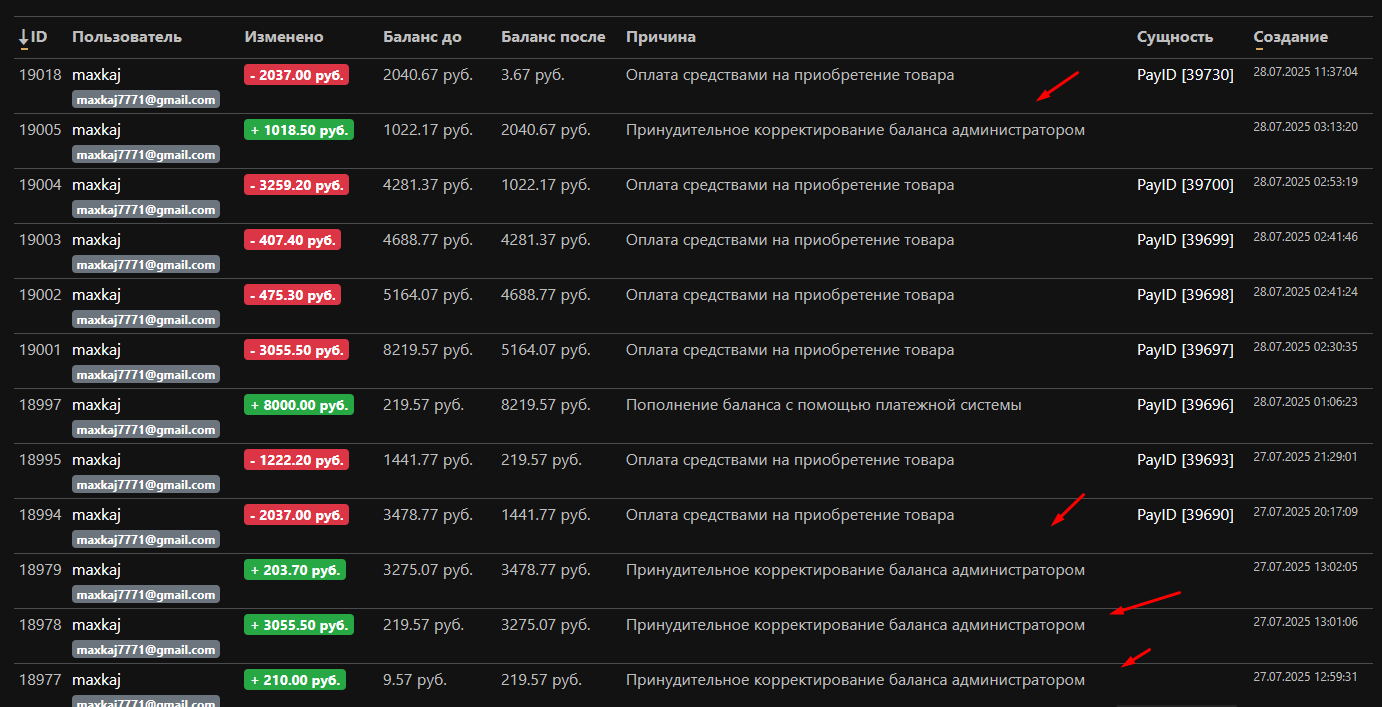
Task: Click the timestamp 28.07.2025 03:13:20
Action: [x=1306, y=127]
